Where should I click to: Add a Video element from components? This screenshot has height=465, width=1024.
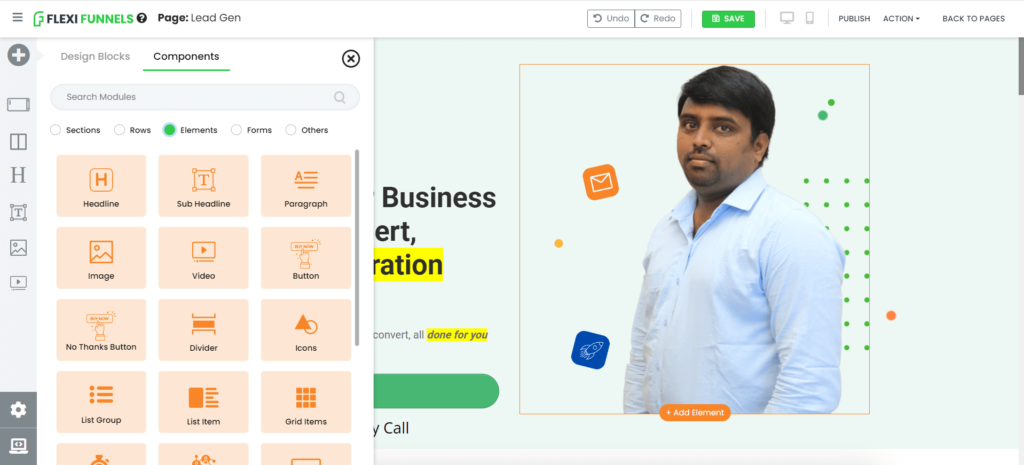[x=203, y=257]
